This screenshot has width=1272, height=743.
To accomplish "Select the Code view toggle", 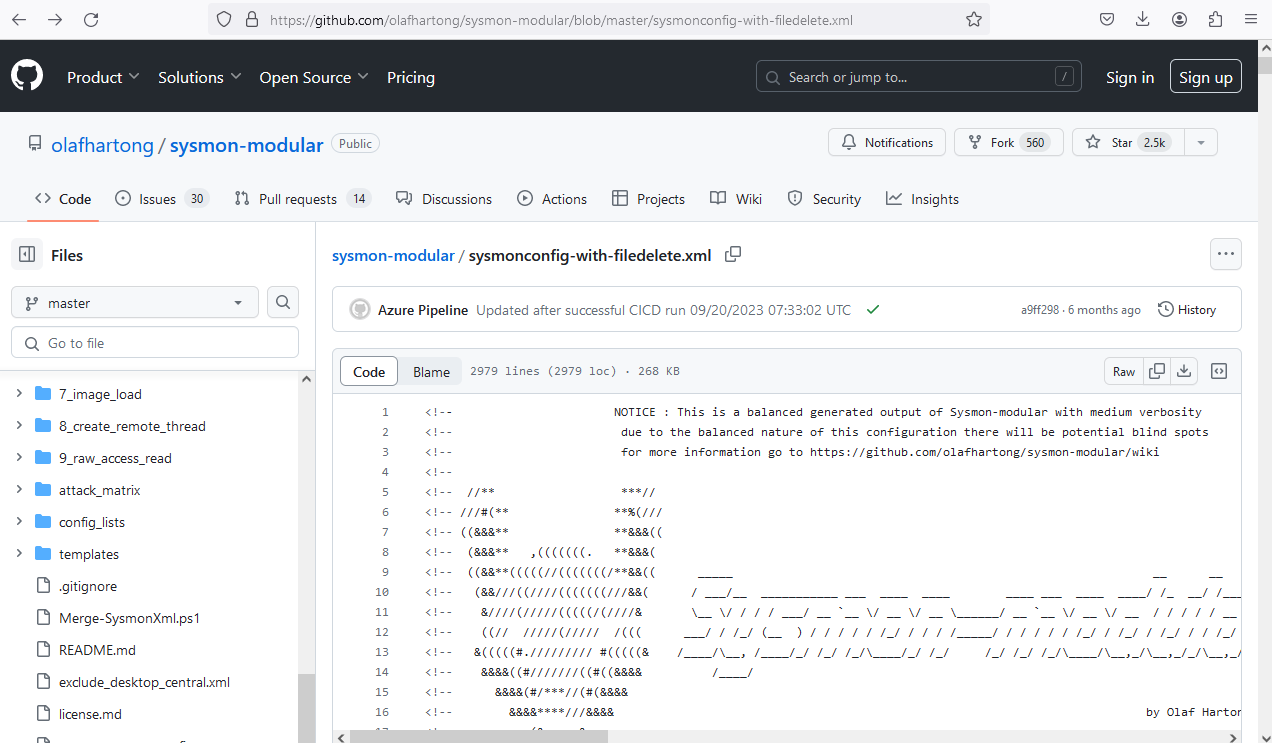I will point(369,371).
